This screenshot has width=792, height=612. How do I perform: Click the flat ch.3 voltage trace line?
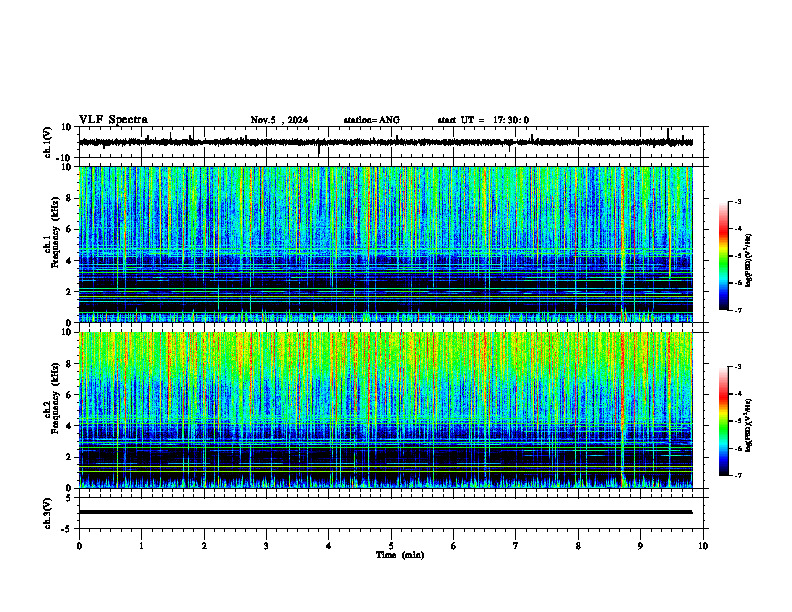pos(386,512)
